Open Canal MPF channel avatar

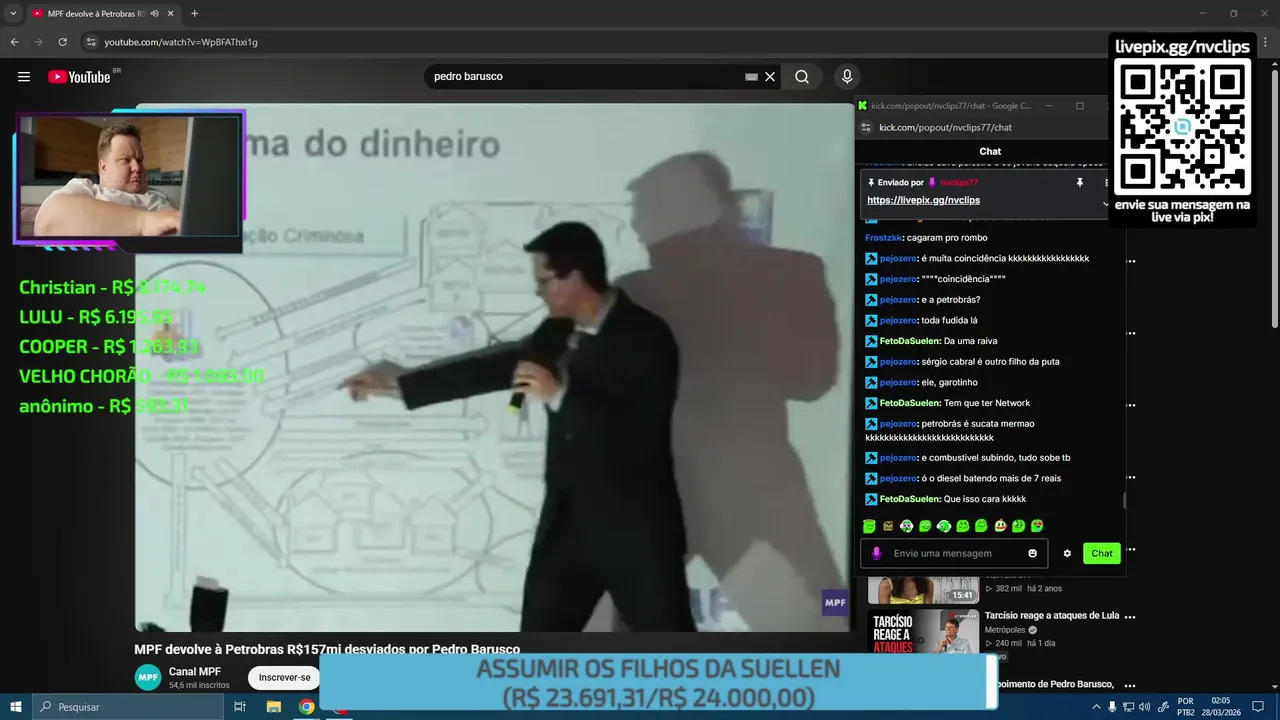(x=148, y=677)
